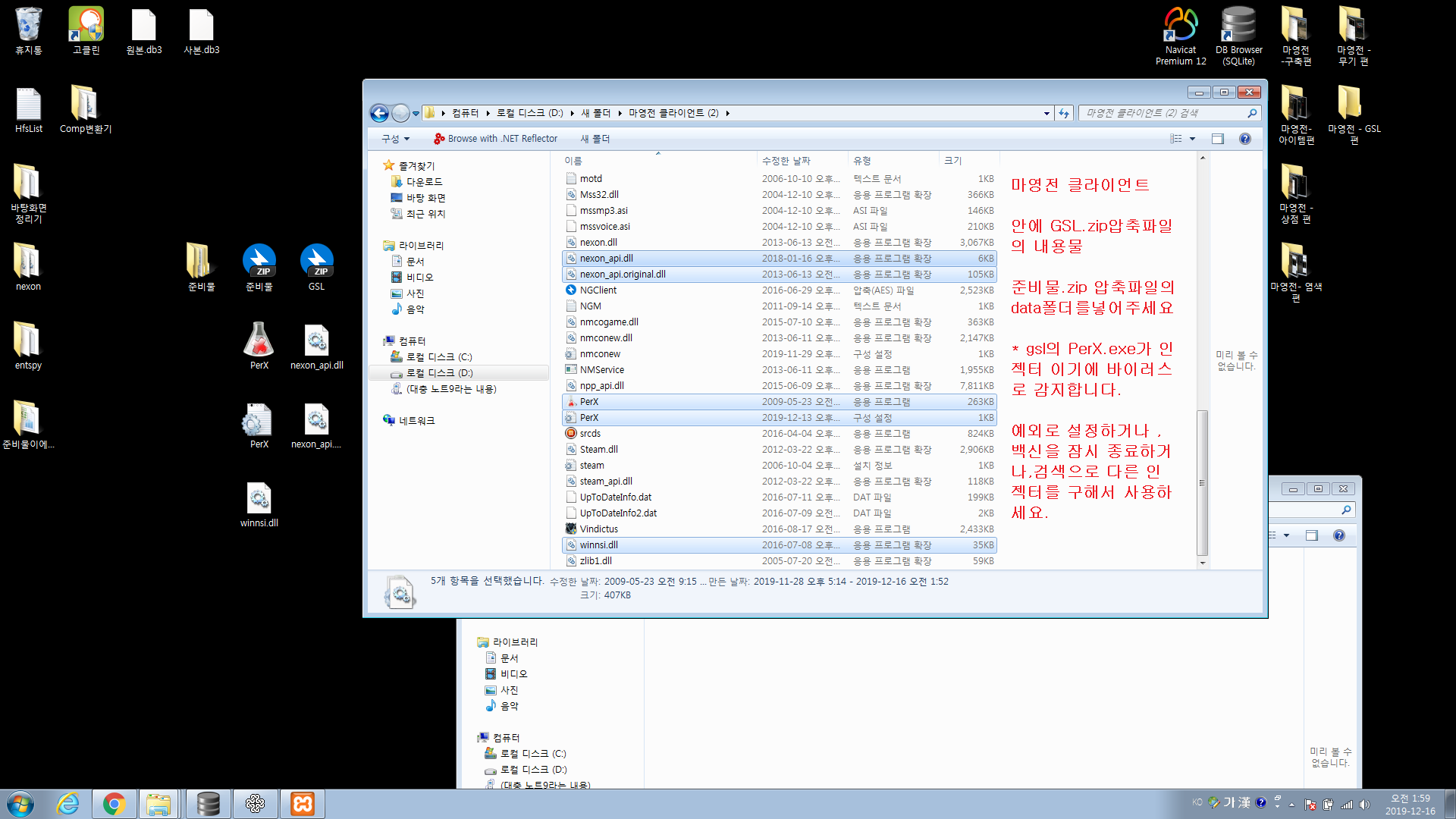Select 바탕 화면 in navigation pane
Viewport: 1456px width, 819px height.
[x=425, y=198]
